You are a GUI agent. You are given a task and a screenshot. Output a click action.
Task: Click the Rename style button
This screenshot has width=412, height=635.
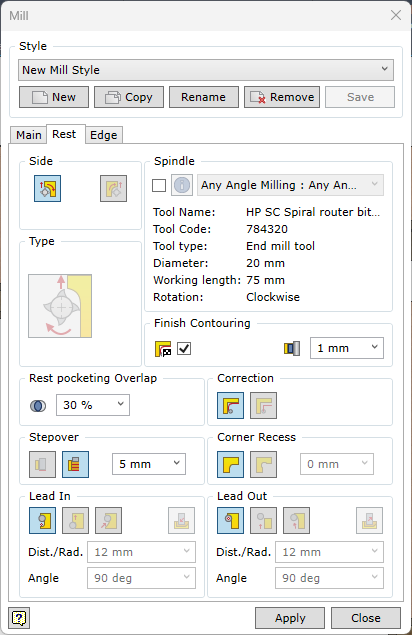click(204, 97)
